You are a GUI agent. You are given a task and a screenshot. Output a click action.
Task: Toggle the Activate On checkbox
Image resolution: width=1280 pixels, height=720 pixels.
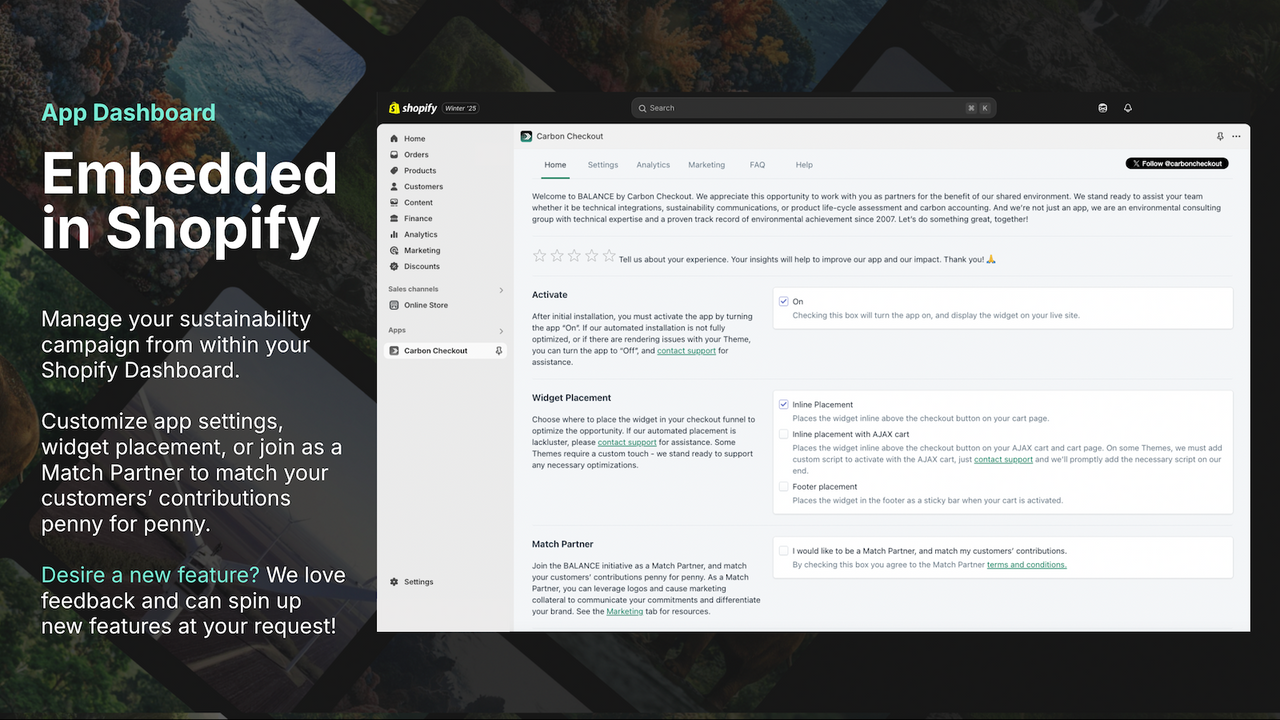784,301
